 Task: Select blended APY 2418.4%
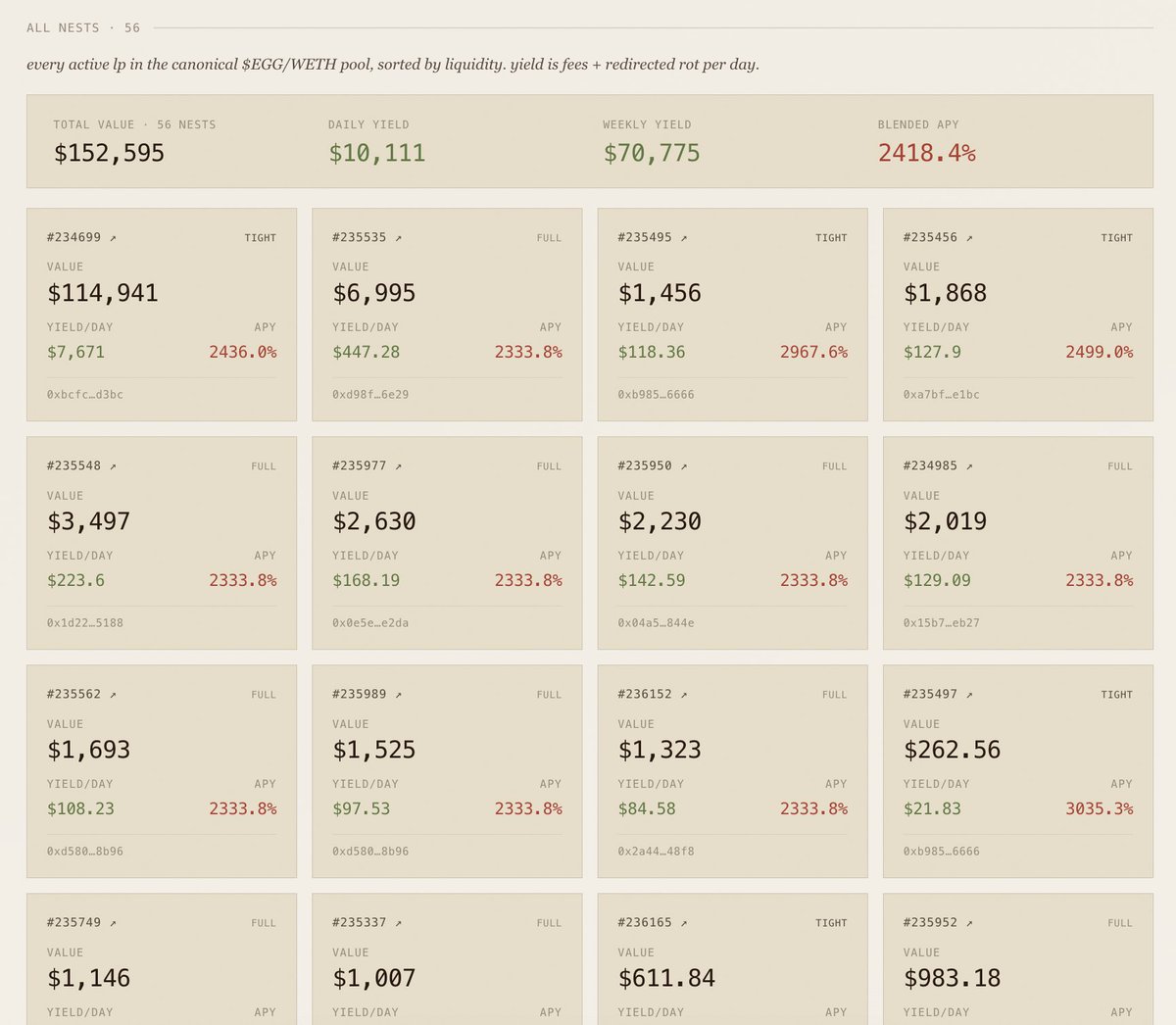(x=927, y=153)
